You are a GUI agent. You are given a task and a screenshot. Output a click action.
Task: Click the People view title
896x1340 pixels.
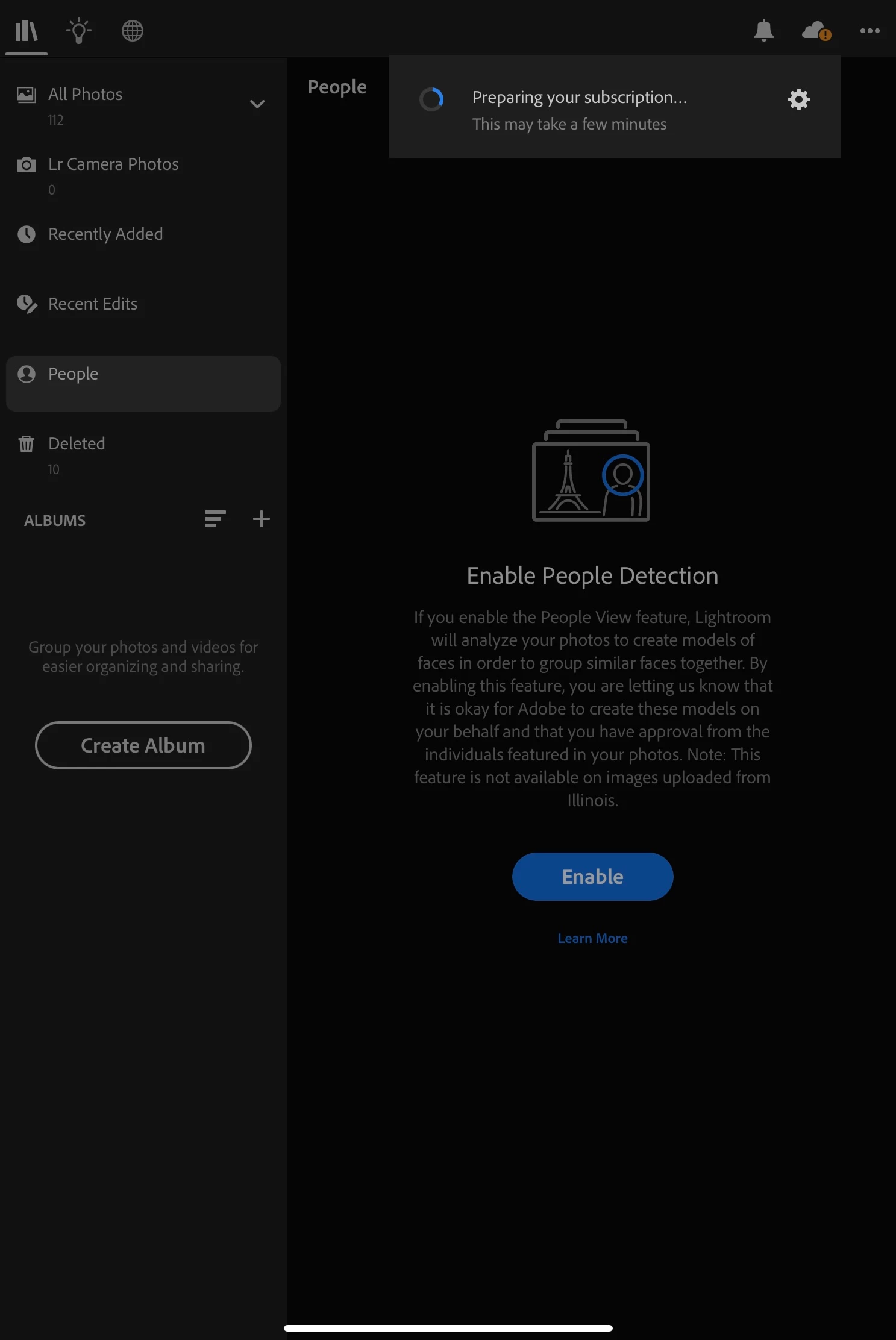pyautogui.click(x=337, y=87)
